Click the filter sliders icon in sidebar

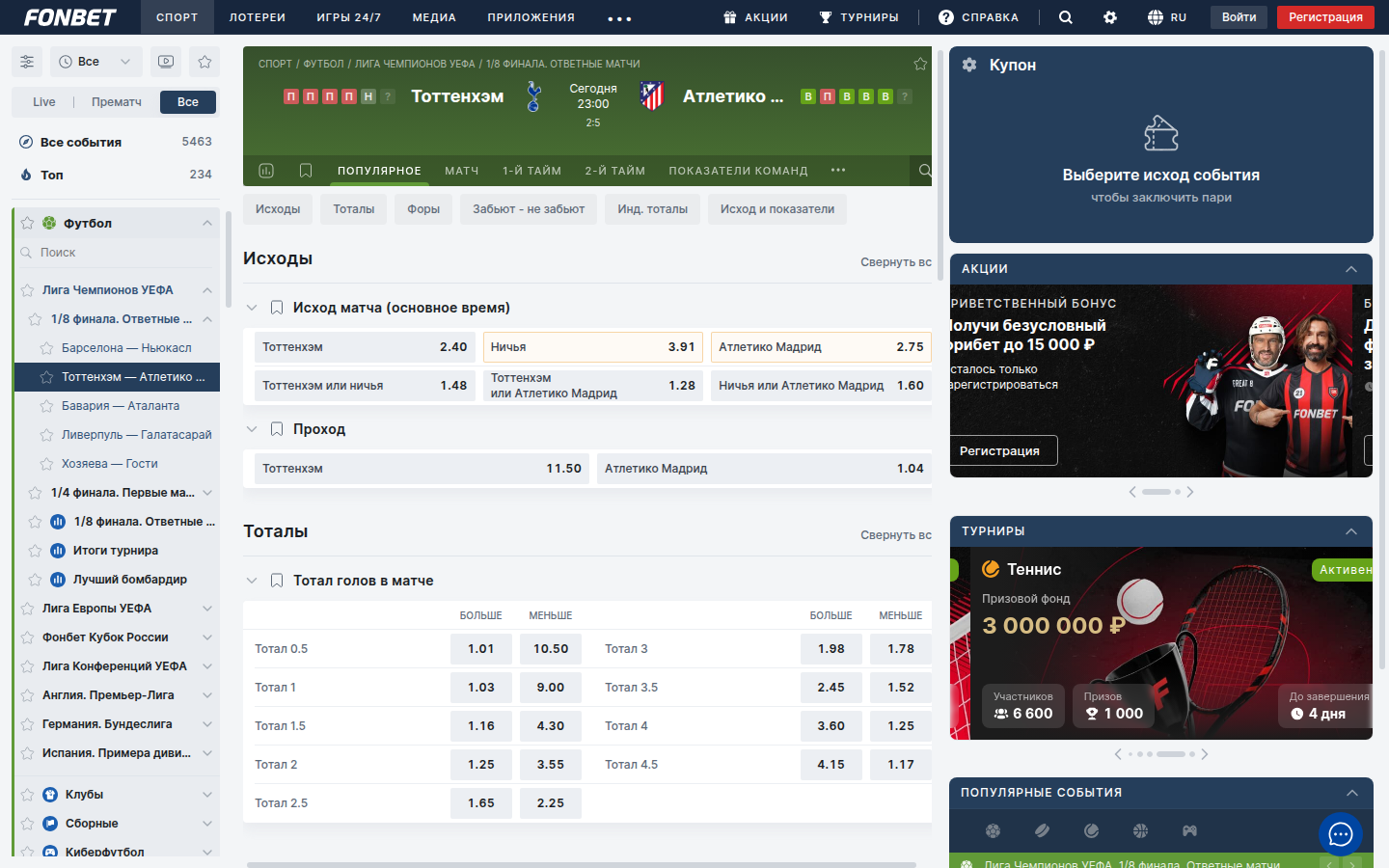(x=27, y=62)
